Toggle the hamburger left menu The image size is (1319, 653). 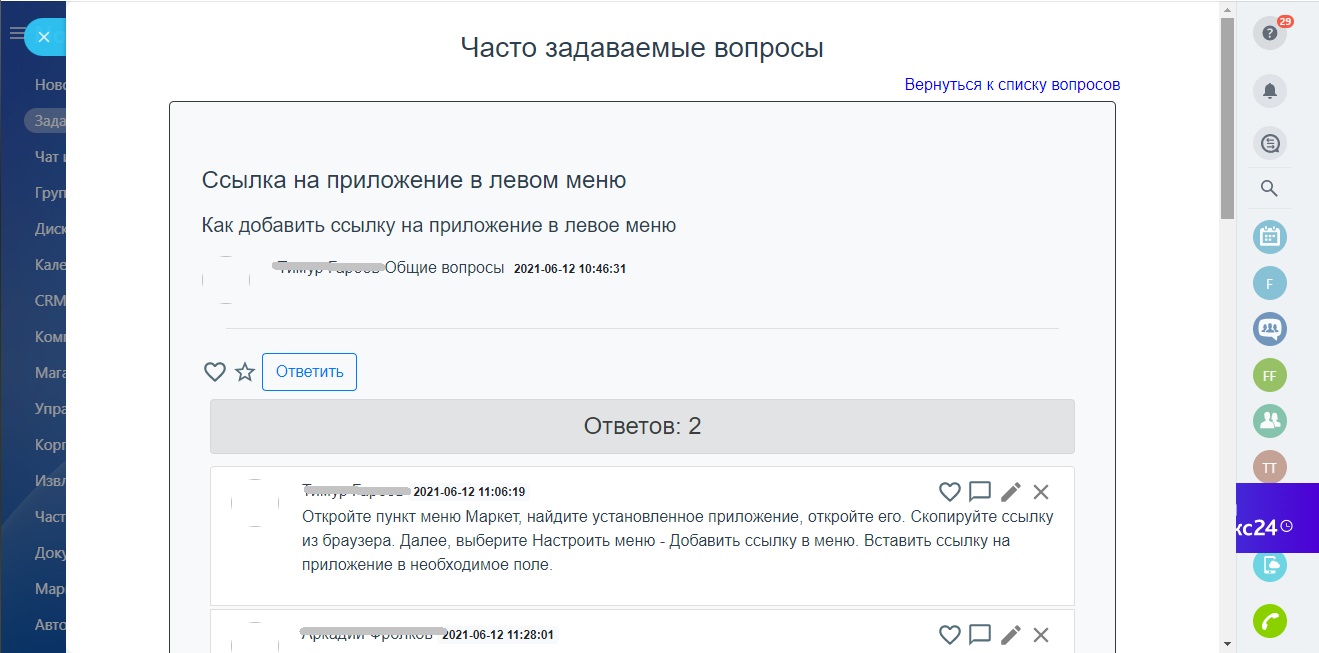tap(16, 34)
